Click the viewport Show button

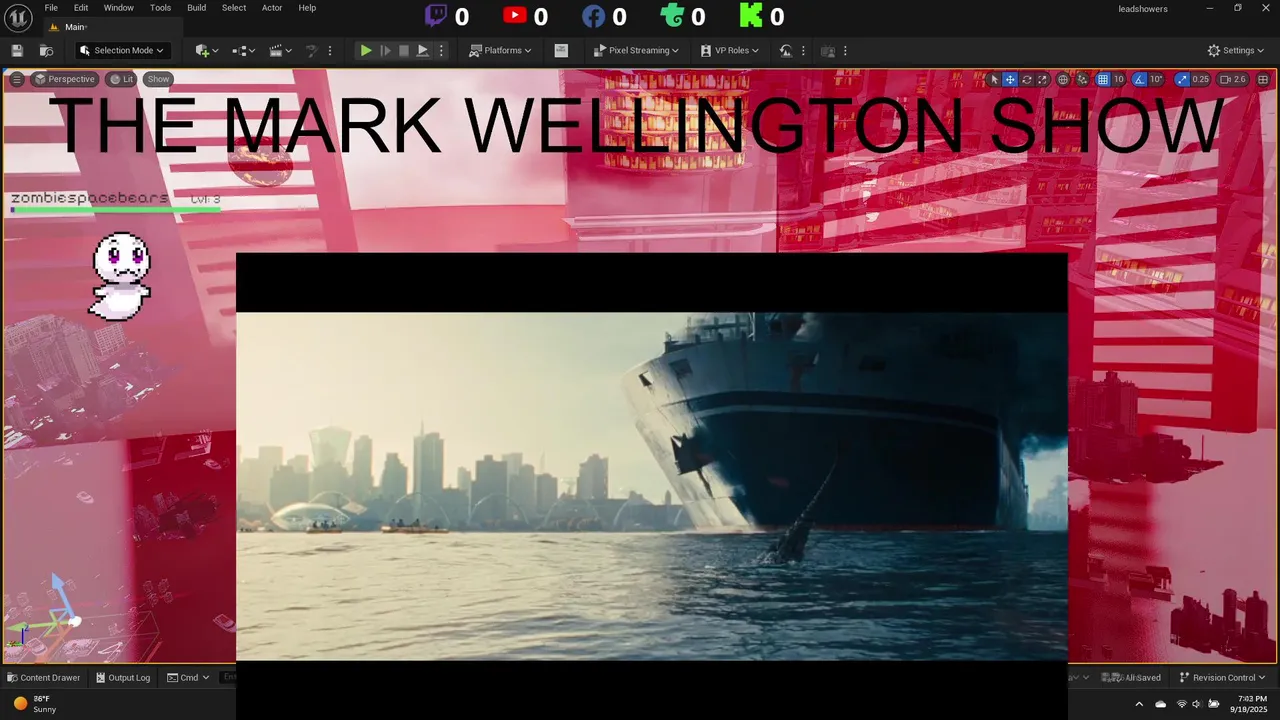pyautogui.click(x=158, y=79)
